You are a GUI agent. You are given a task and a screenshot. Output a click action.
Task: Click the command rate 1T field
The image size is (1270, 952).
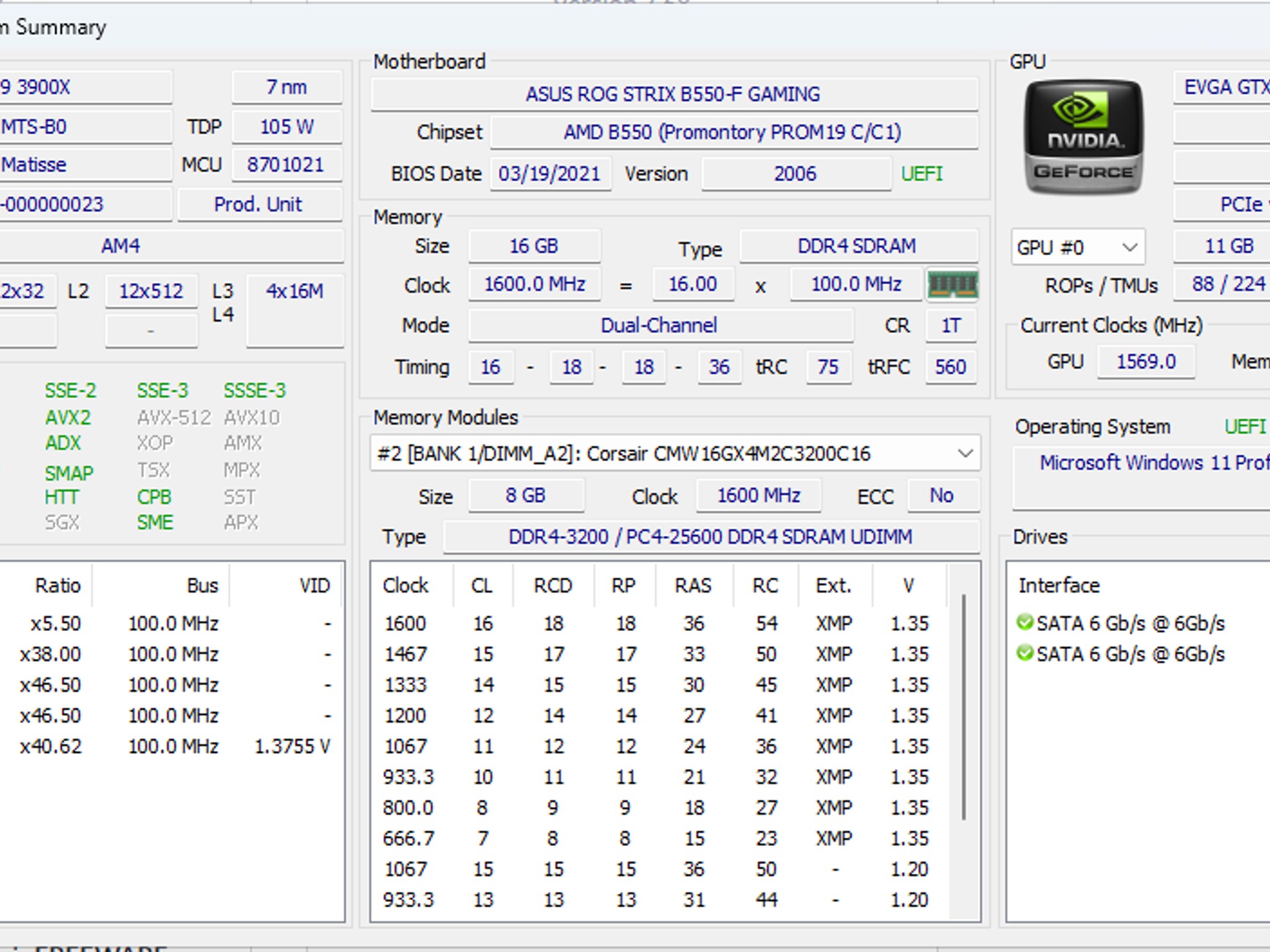[951, 325]
